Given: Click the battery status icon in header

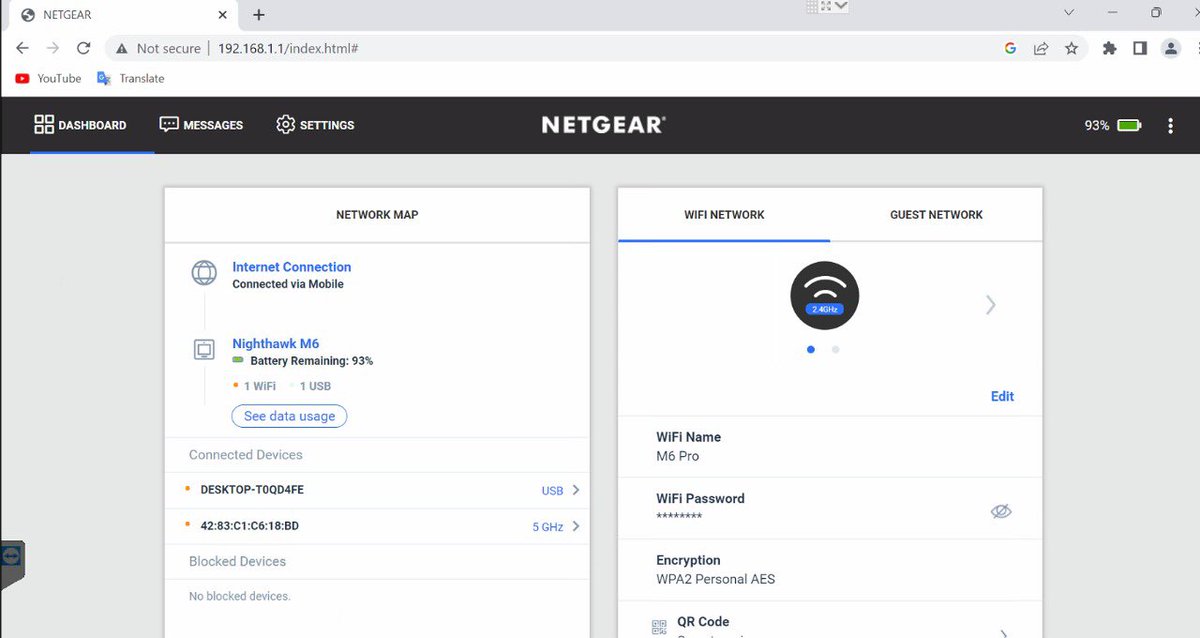Looking at the screenshot, I should coord(1130,125).
